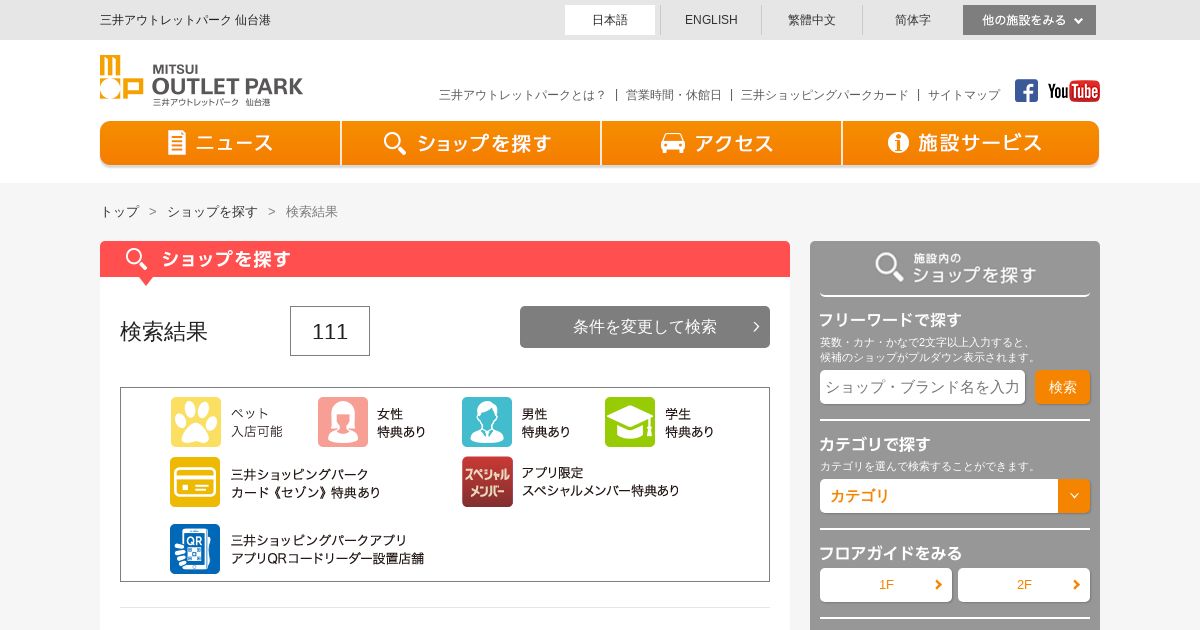
Task: Click 検索結果 breadcrumb text
Action: click(312, 212)
